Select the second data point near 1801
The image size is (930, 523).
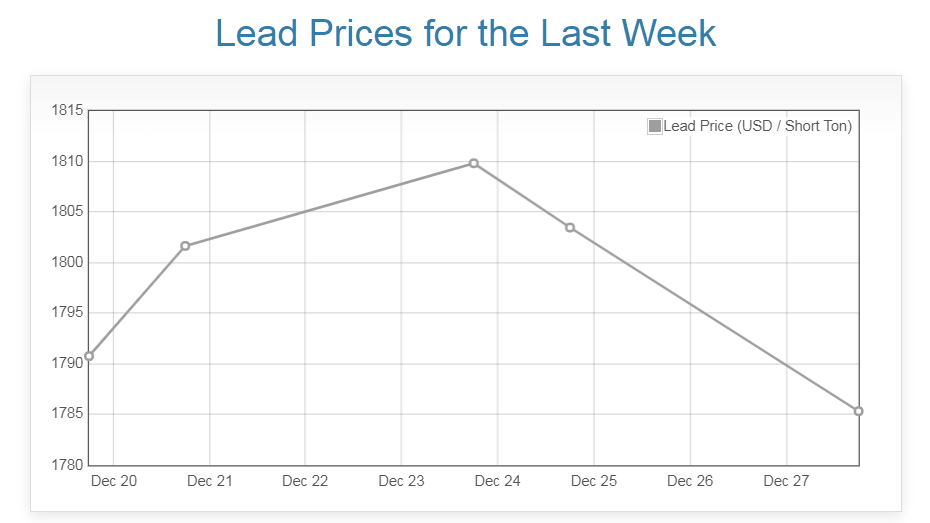pos(185,246)
